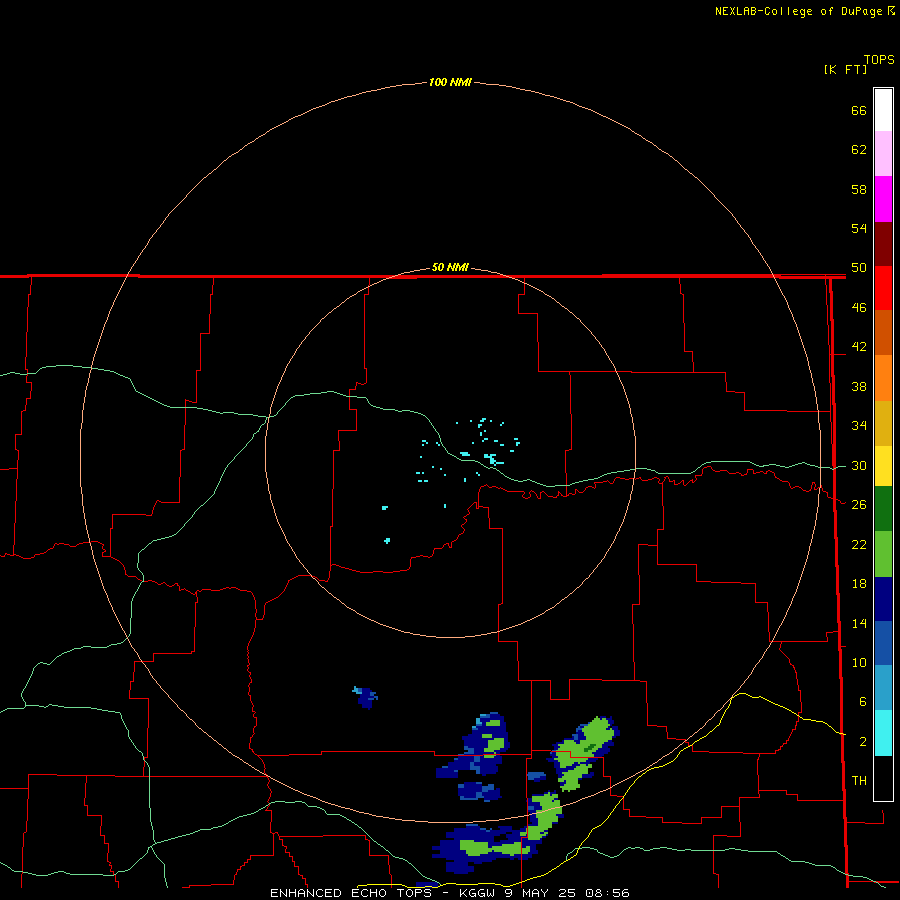Click the TOPS legend title

[879, 59]
